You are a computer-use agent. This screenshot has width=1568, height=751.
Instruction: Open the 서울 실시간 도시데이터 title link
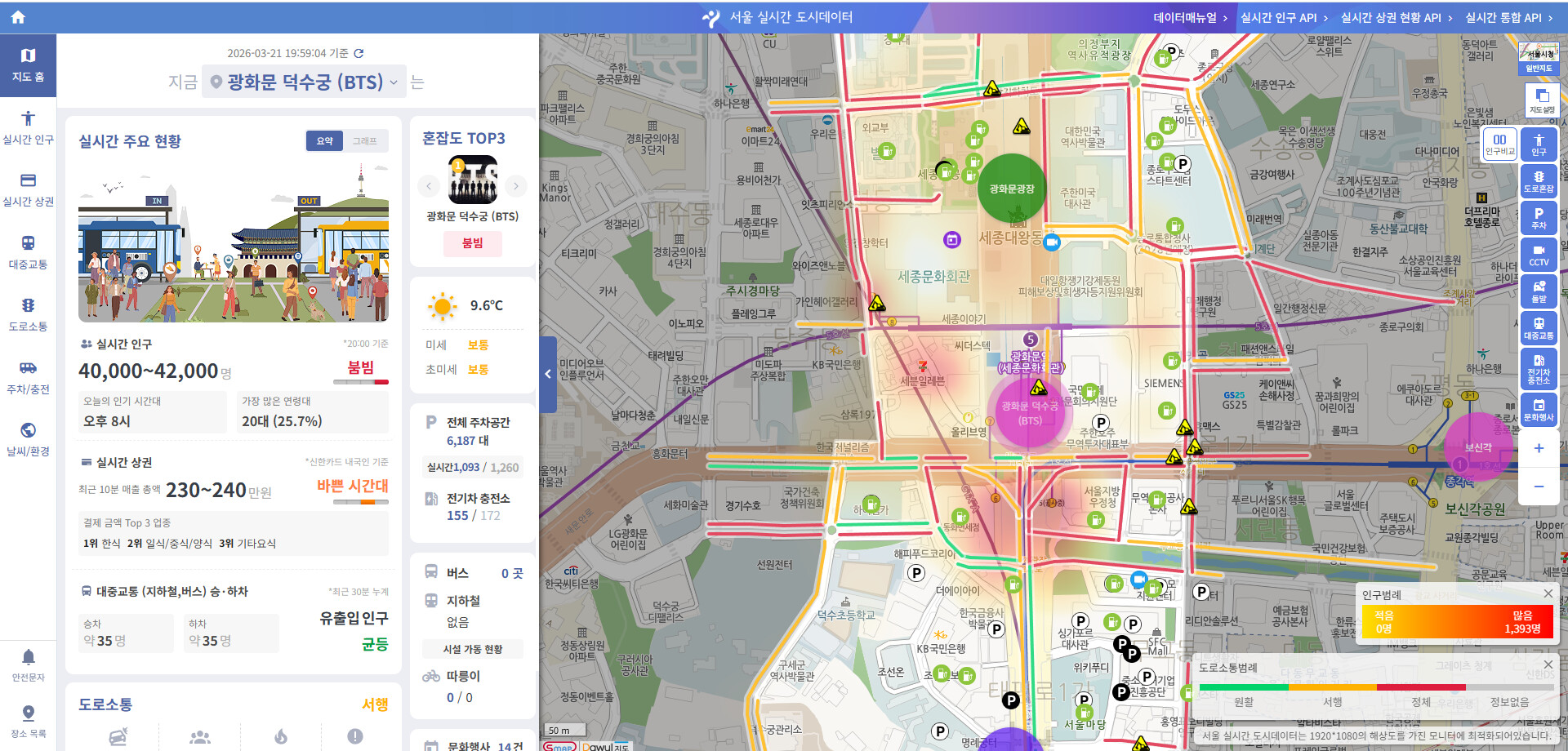(777, 17)
